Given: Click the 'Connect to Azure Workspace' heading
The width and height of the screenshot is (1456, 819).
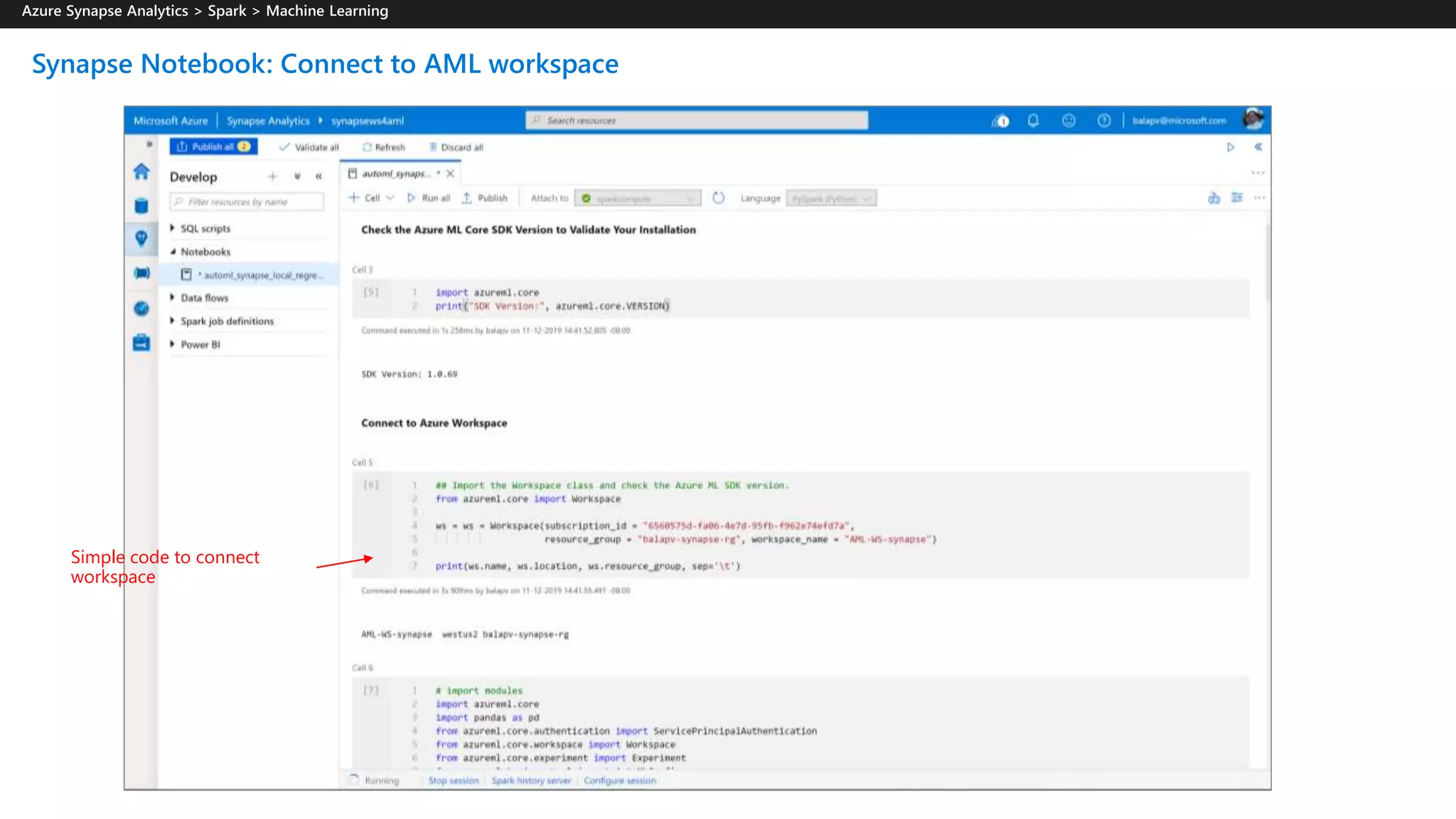Looking at the screenshot, I should tap(434, 423).
